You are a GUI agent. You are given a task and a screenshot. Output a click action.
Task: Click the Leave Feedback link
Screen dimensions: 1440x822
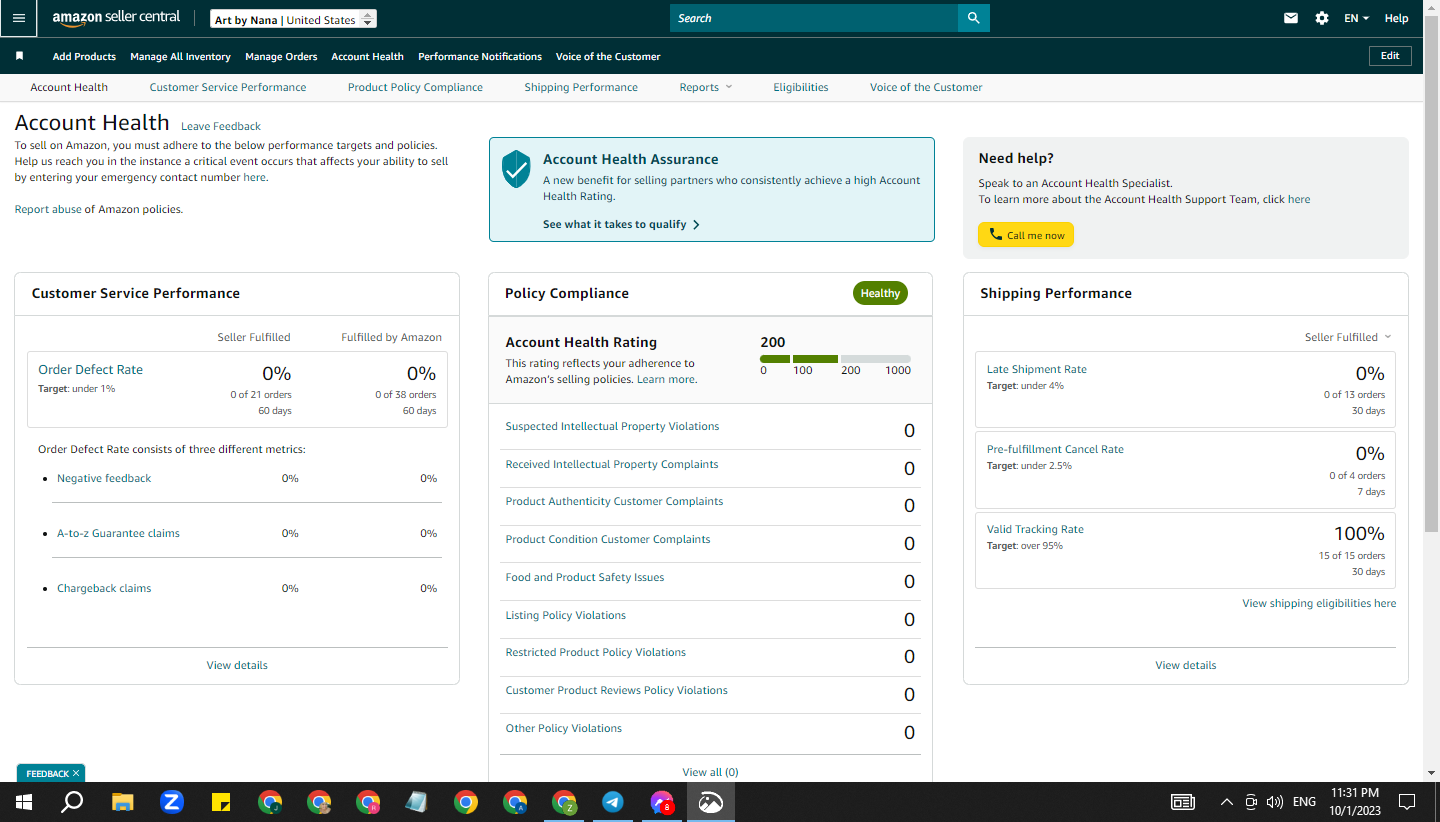(x=221, y=126)
